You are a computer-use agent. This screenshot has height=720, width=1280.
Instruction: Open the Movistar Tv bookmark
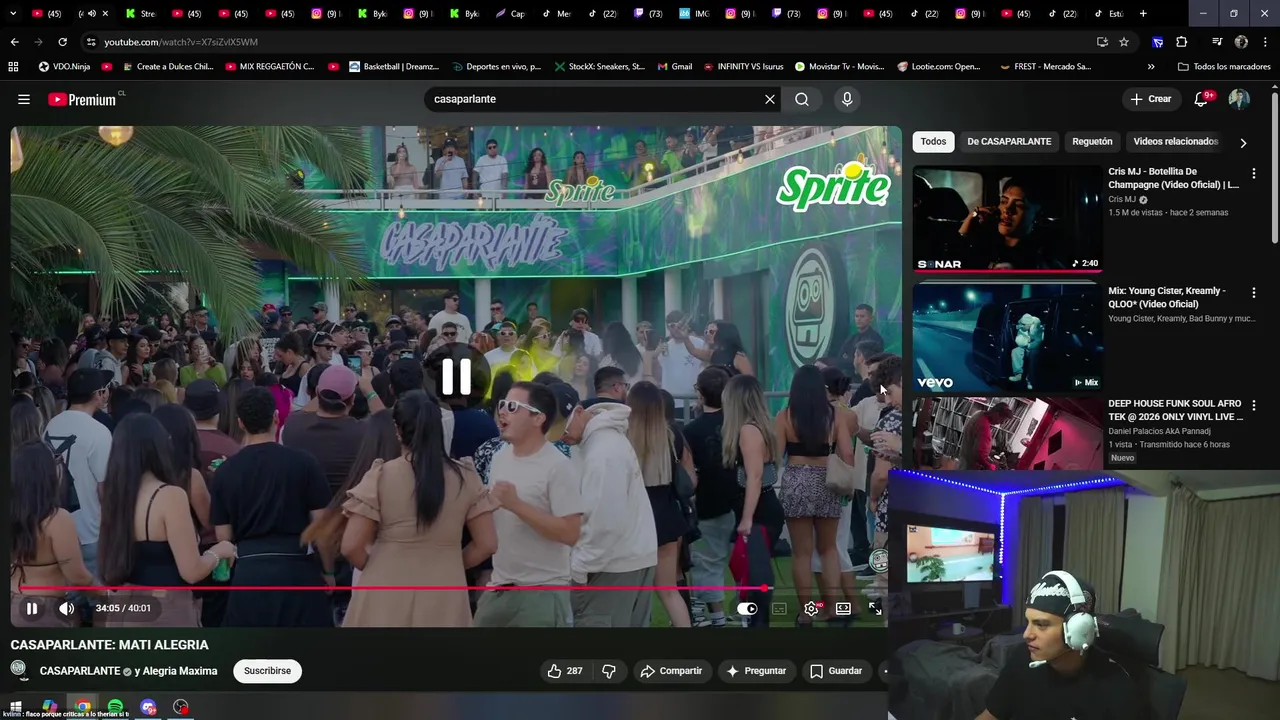coord(839,67)
